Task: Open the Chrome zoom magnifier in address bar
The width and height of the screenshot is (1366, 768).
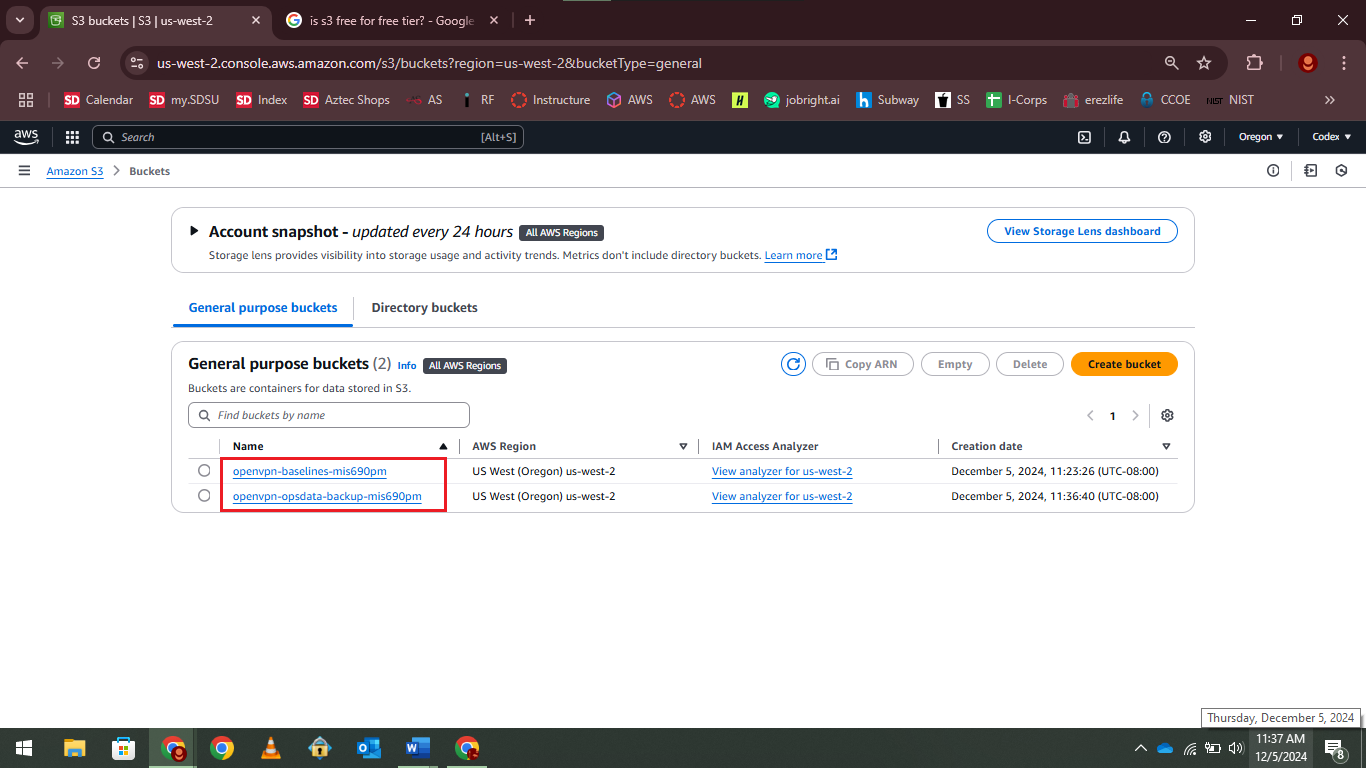Action: pyautogui.click(x=1172, y=63)
